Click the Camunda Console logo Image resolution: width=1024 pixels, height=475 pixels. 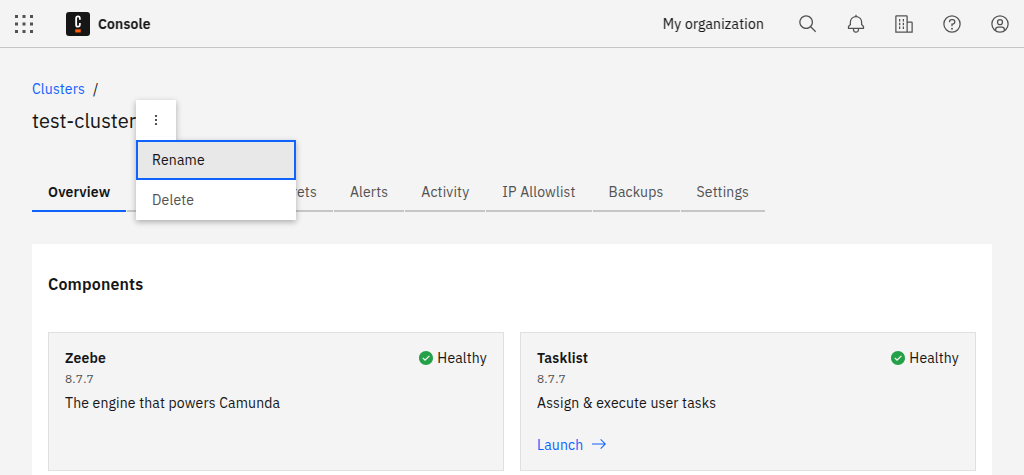tap(78, 24)
